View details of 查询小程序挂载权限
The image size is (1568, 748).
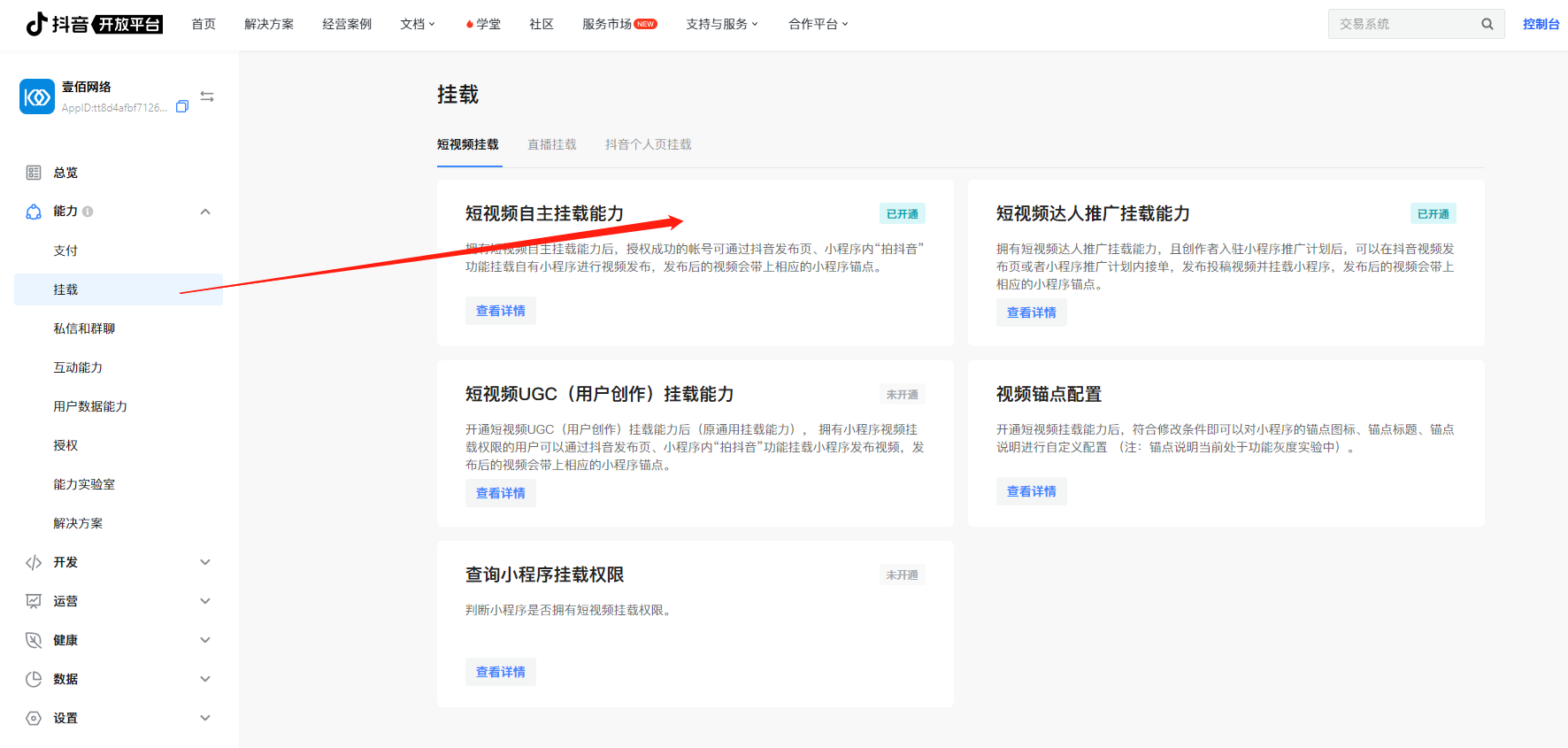(501, 672)
